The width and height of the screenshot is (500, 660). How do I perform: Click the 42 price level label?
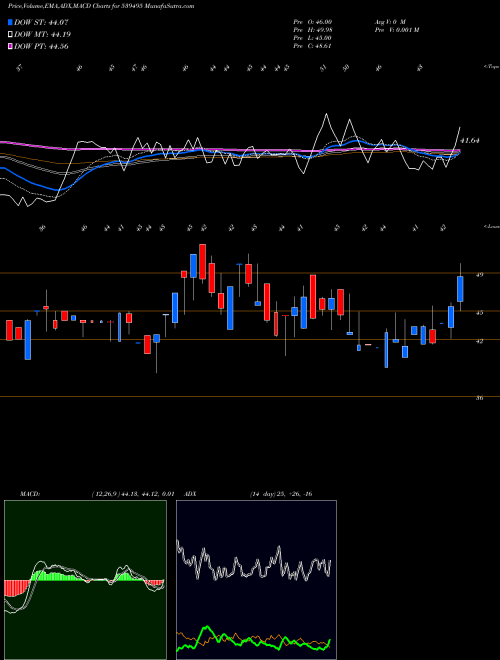click(479, 341)
